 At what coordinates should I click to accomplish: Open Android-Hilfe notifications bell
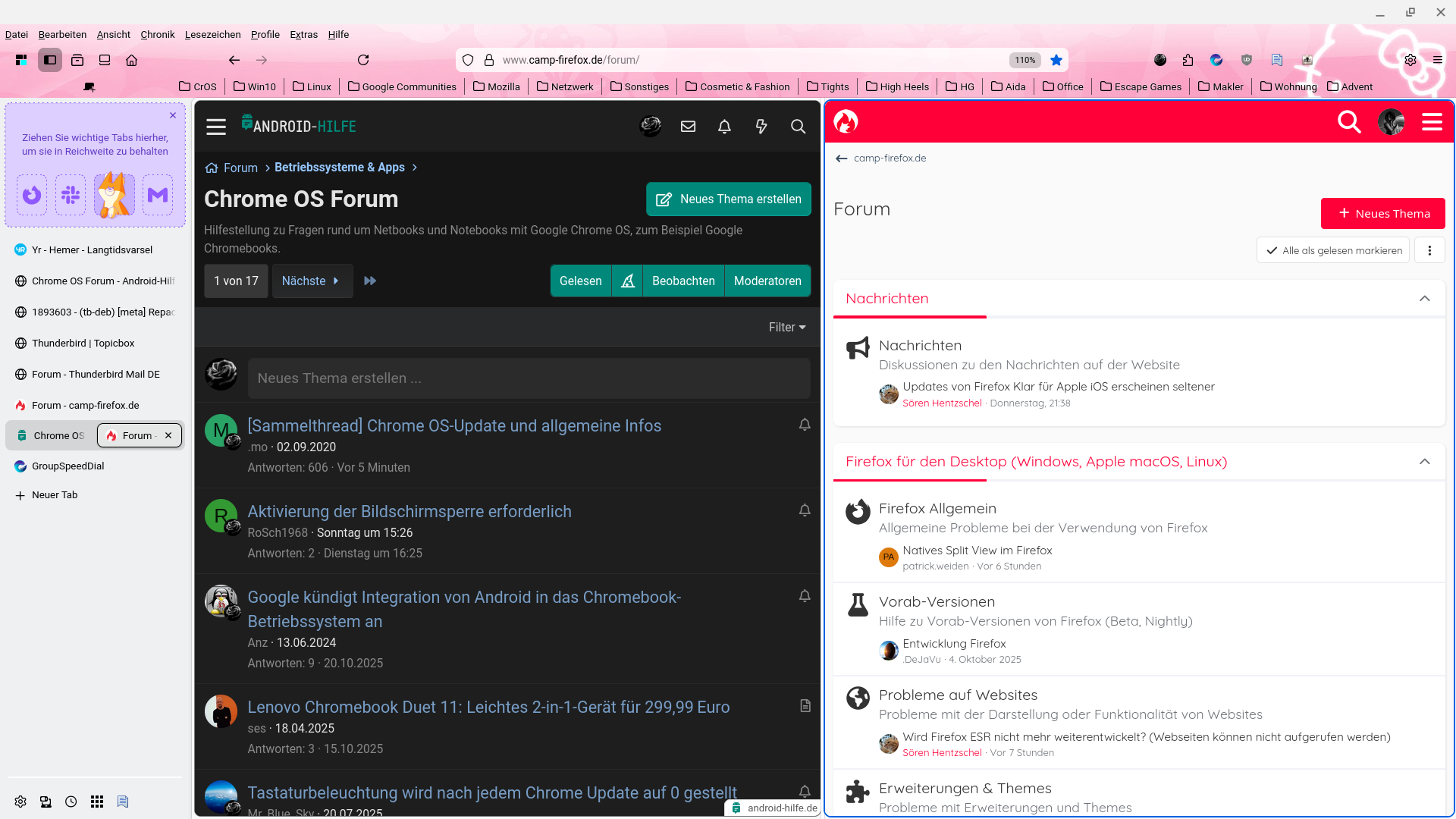click(x=724, y=127)
